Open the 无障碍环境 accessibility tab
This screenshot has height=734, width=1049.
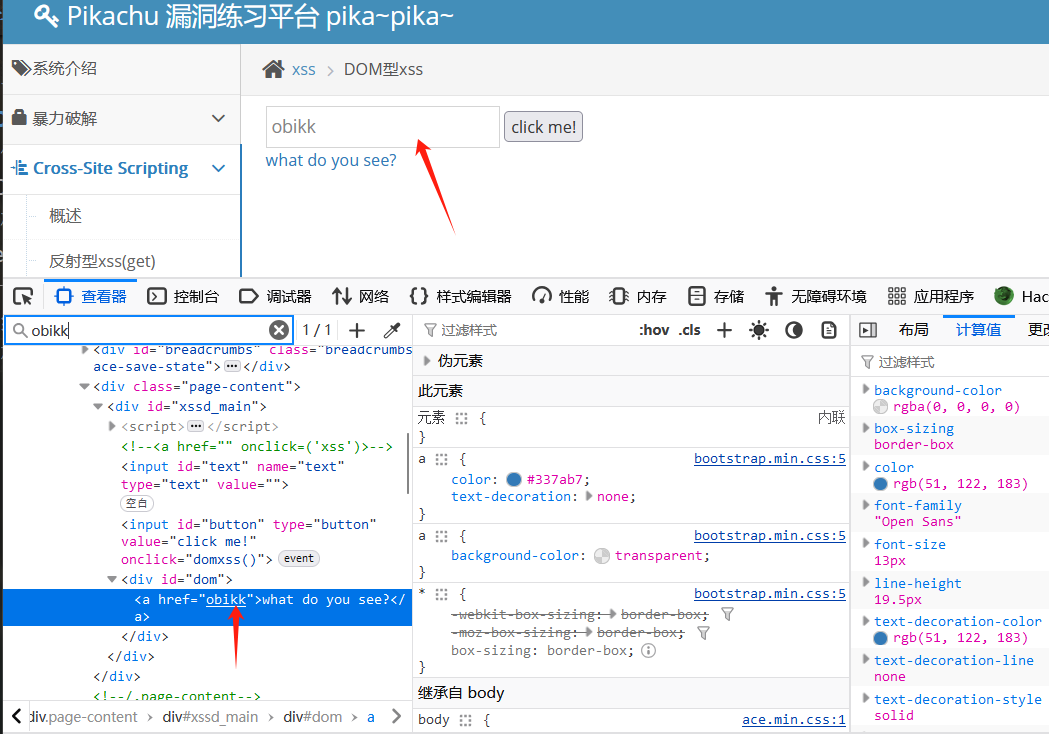click(x=816, y=296)
